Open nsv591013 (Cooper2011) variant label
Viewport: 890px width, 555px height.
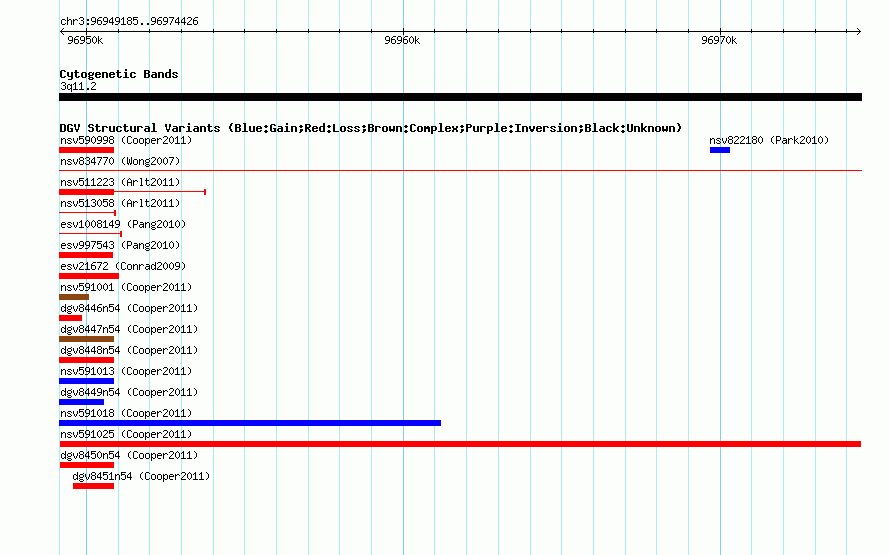click(126, 371)
